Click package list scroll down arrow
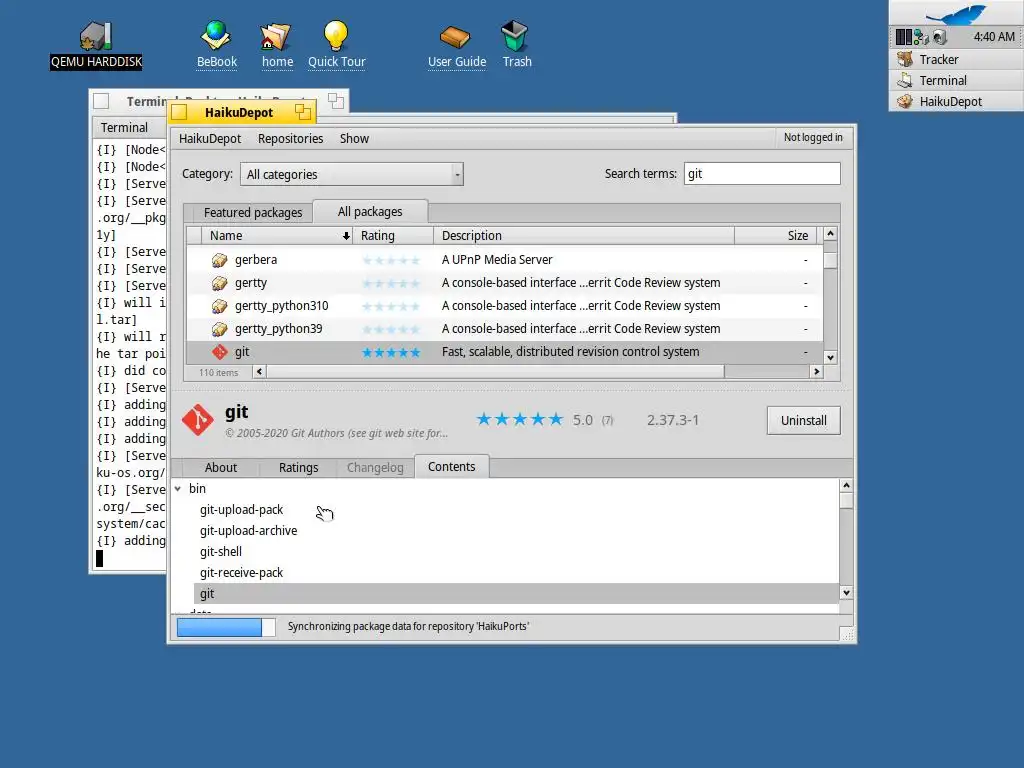The width and height of the screenshot is (1024, 768). (x=830, y=357)
